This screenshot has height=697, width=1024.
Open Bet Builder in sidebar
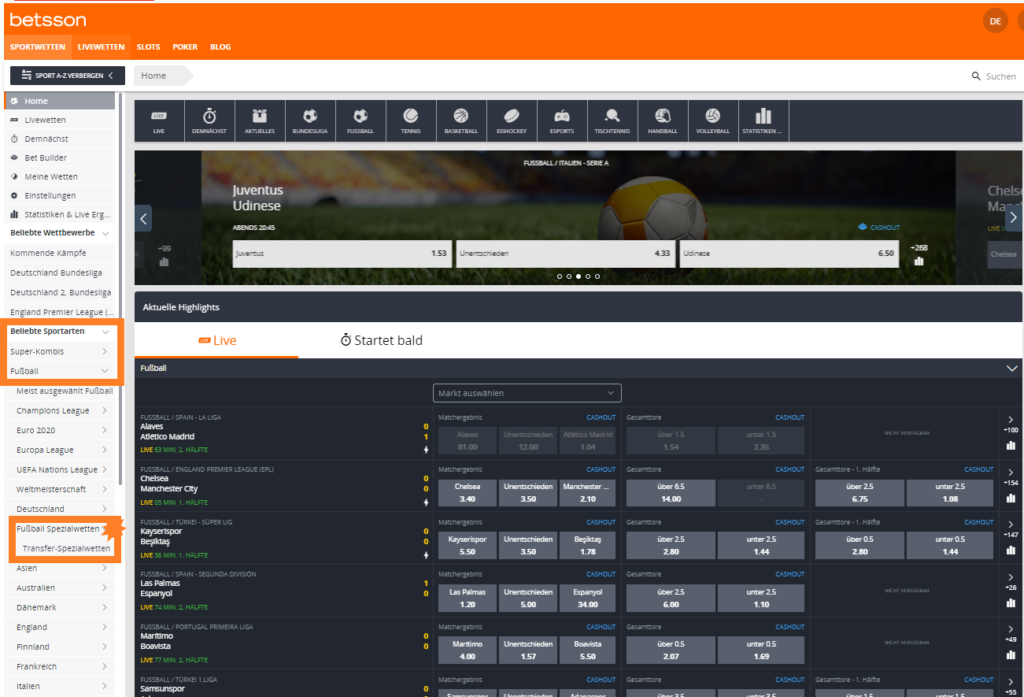[46, 157]
